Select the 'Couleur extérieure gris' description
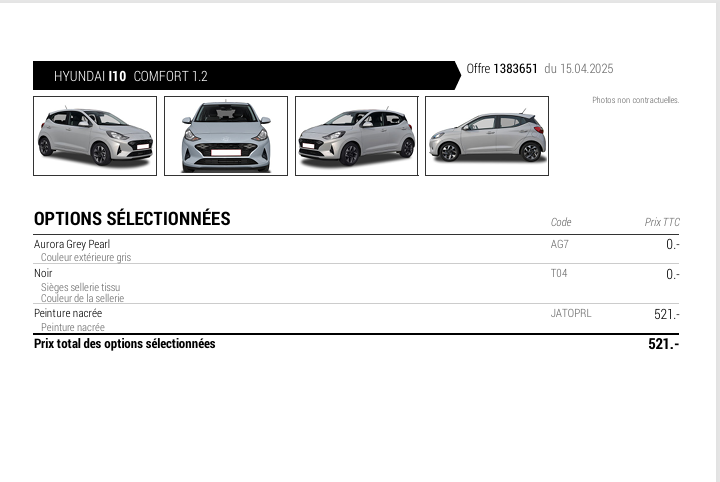720x482 pixels. (86, 257)
